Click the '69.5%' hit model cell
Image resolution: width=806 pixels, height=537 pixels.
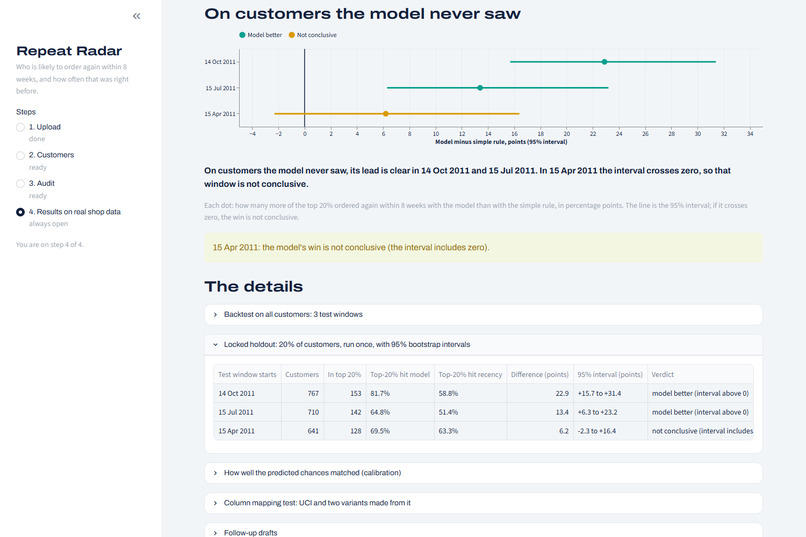point(400,431)
